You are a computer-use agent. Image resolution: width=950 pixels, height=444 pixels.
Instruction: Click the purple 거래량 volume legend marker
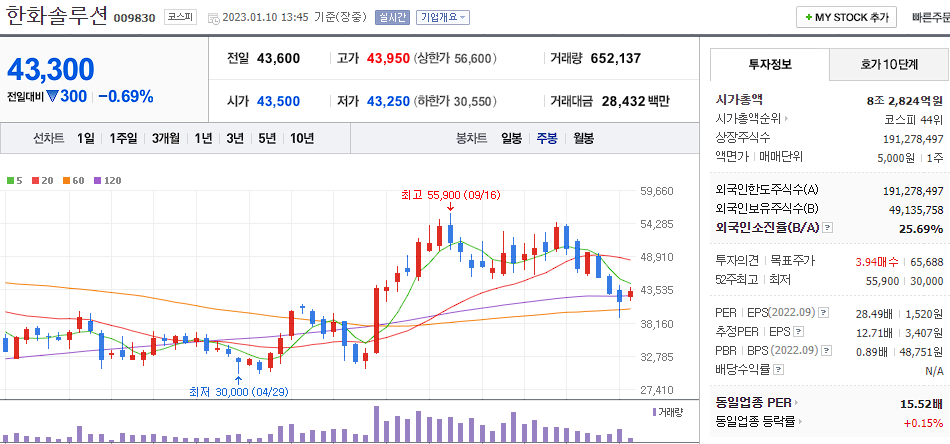pyautogui.click(x=654, y=413)
